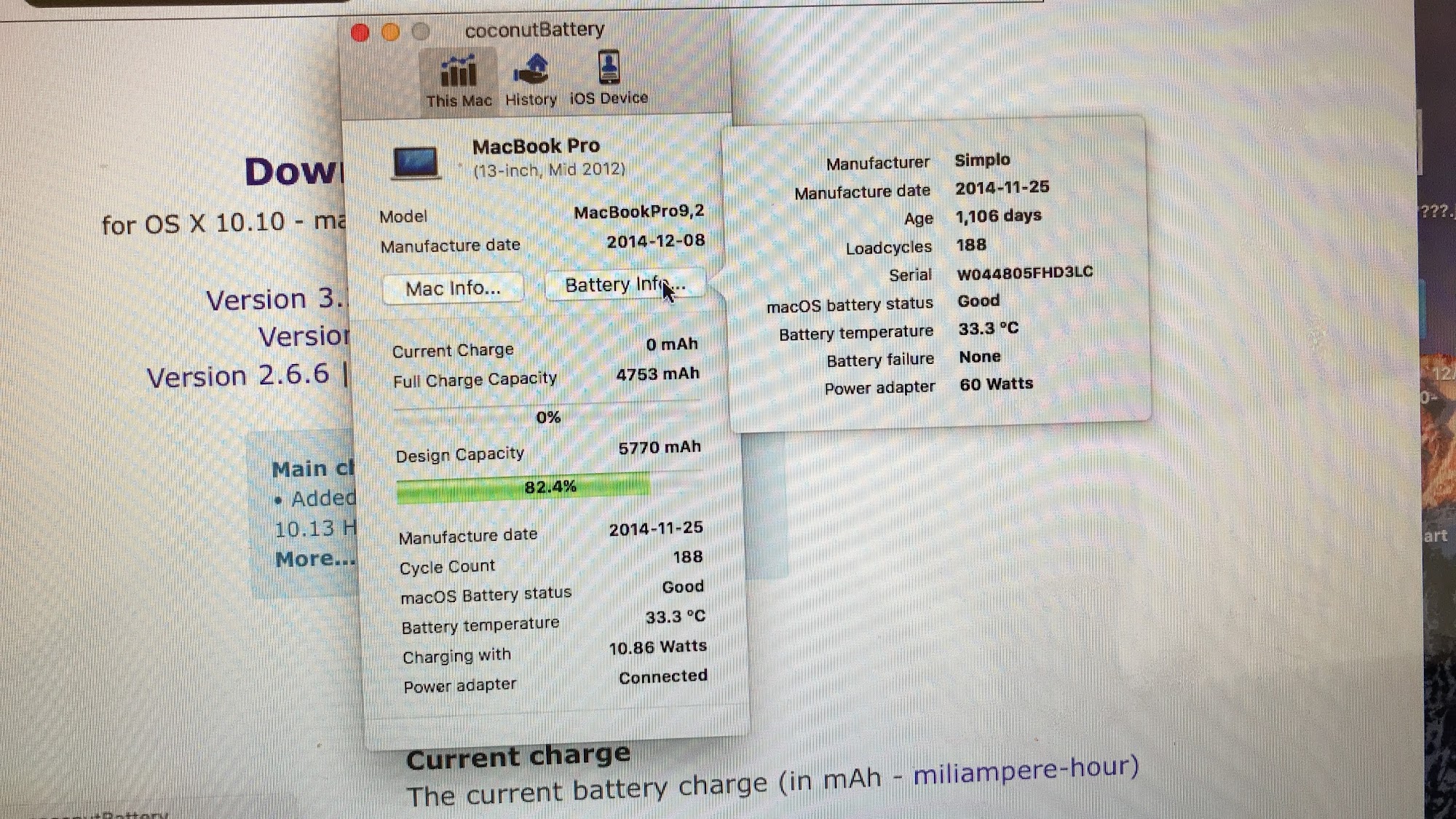Click the Current charge webpage heading
1456x819 pixels.
click(518, 756)
